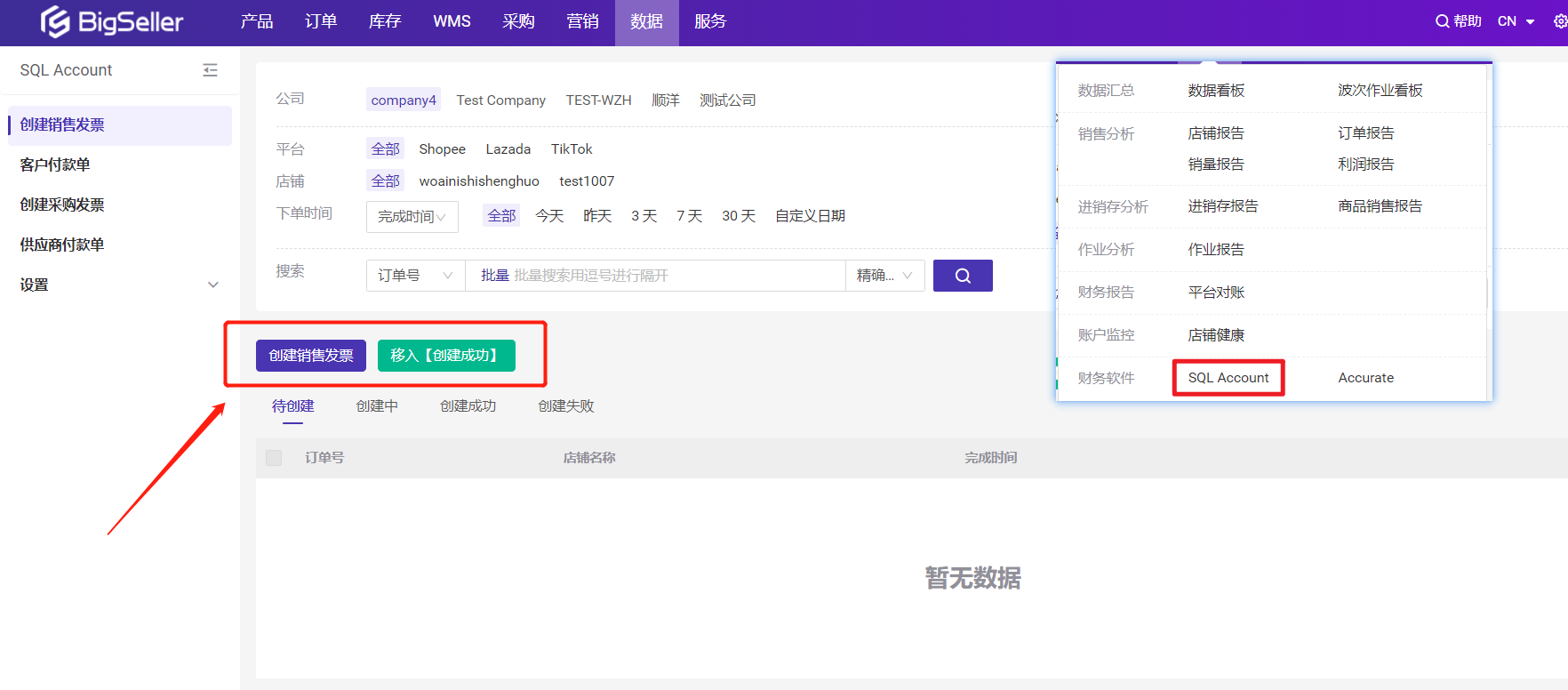Select the company4 company filter
Viewport: 1568px width, 690px height.
point(404,100)
